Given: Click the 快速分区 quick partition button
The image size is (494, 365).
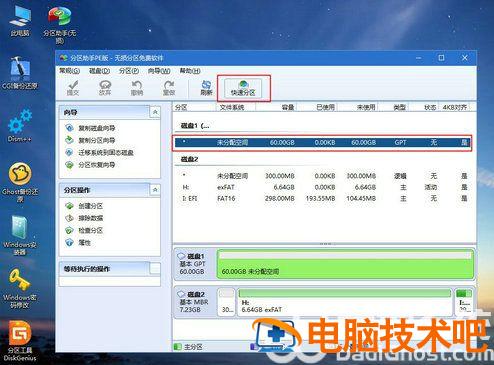Looking at the screenshot, I should 243,88.
